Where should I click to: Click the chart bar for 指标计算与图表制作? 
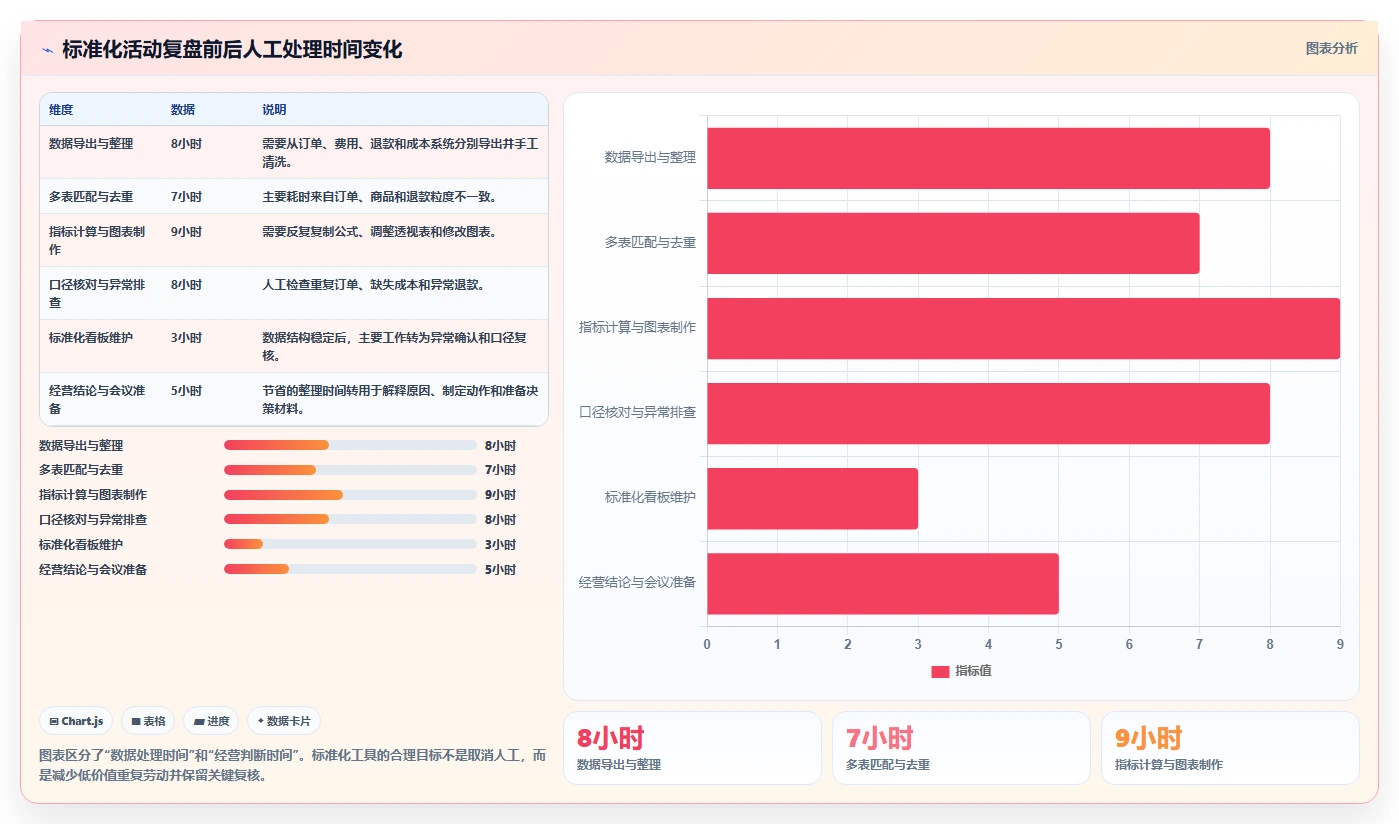coord(1023,328)
